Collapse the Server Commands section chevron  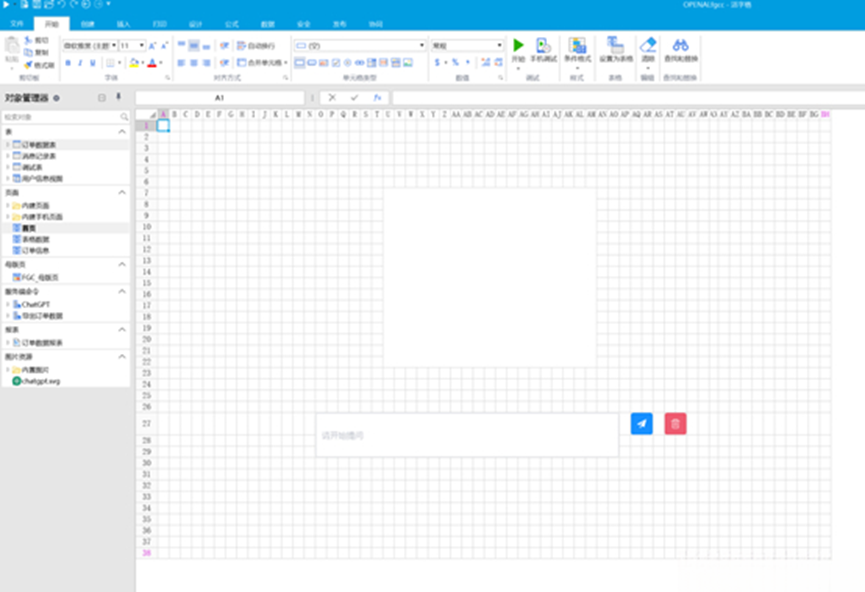coord(122,291)
